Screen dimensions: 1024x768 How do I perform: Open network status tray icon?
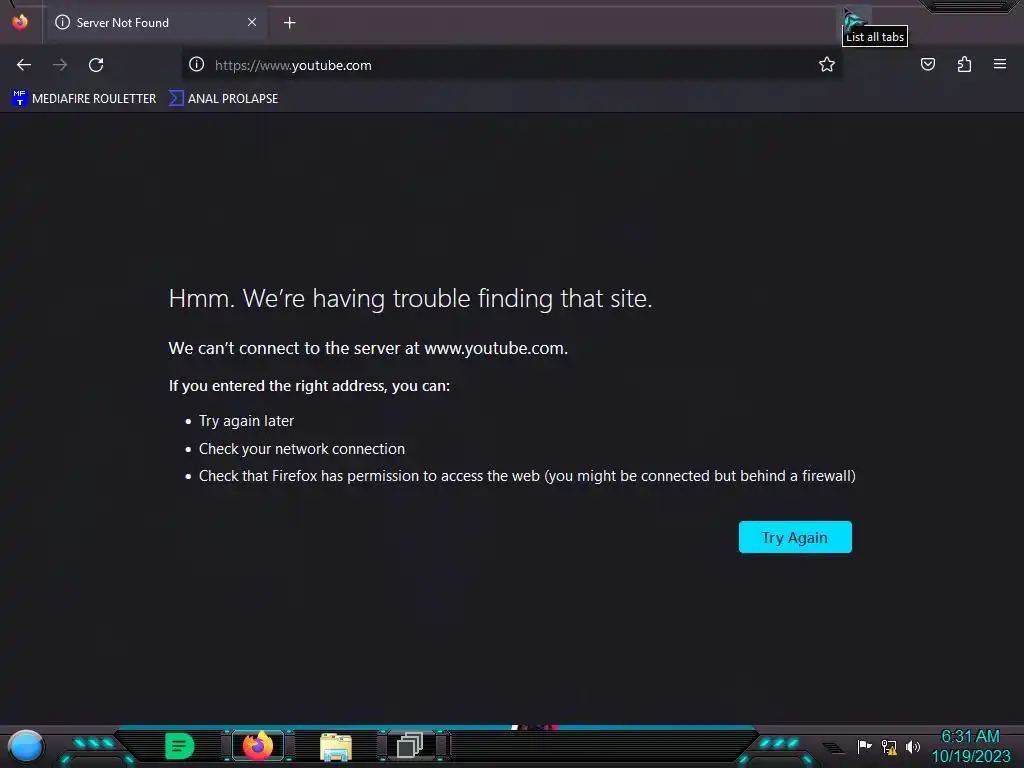pyautogui.click(x=889, y=746)
